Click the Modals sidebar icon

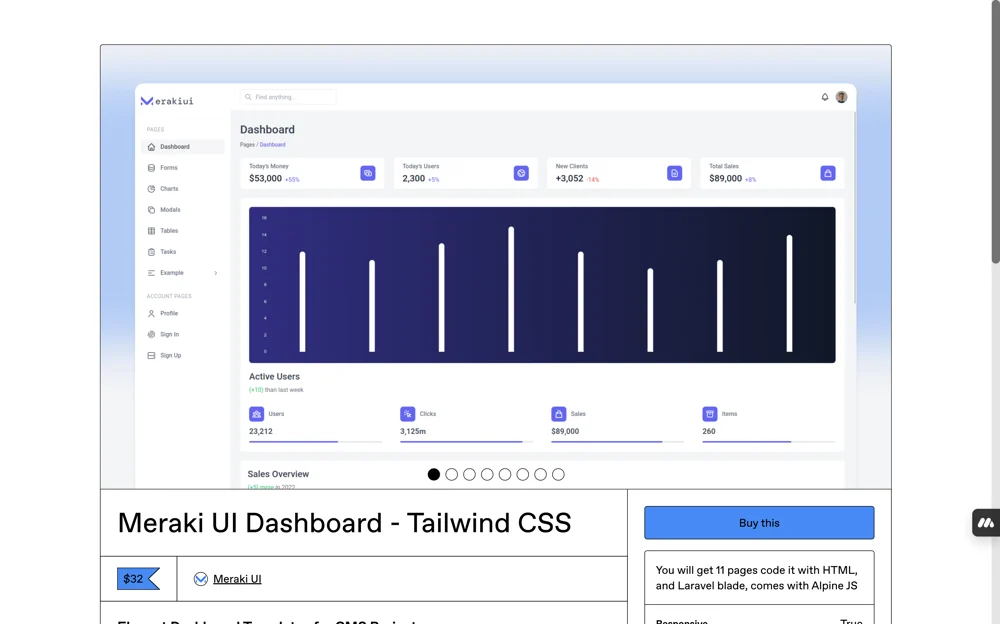click(x=151, y=210)
